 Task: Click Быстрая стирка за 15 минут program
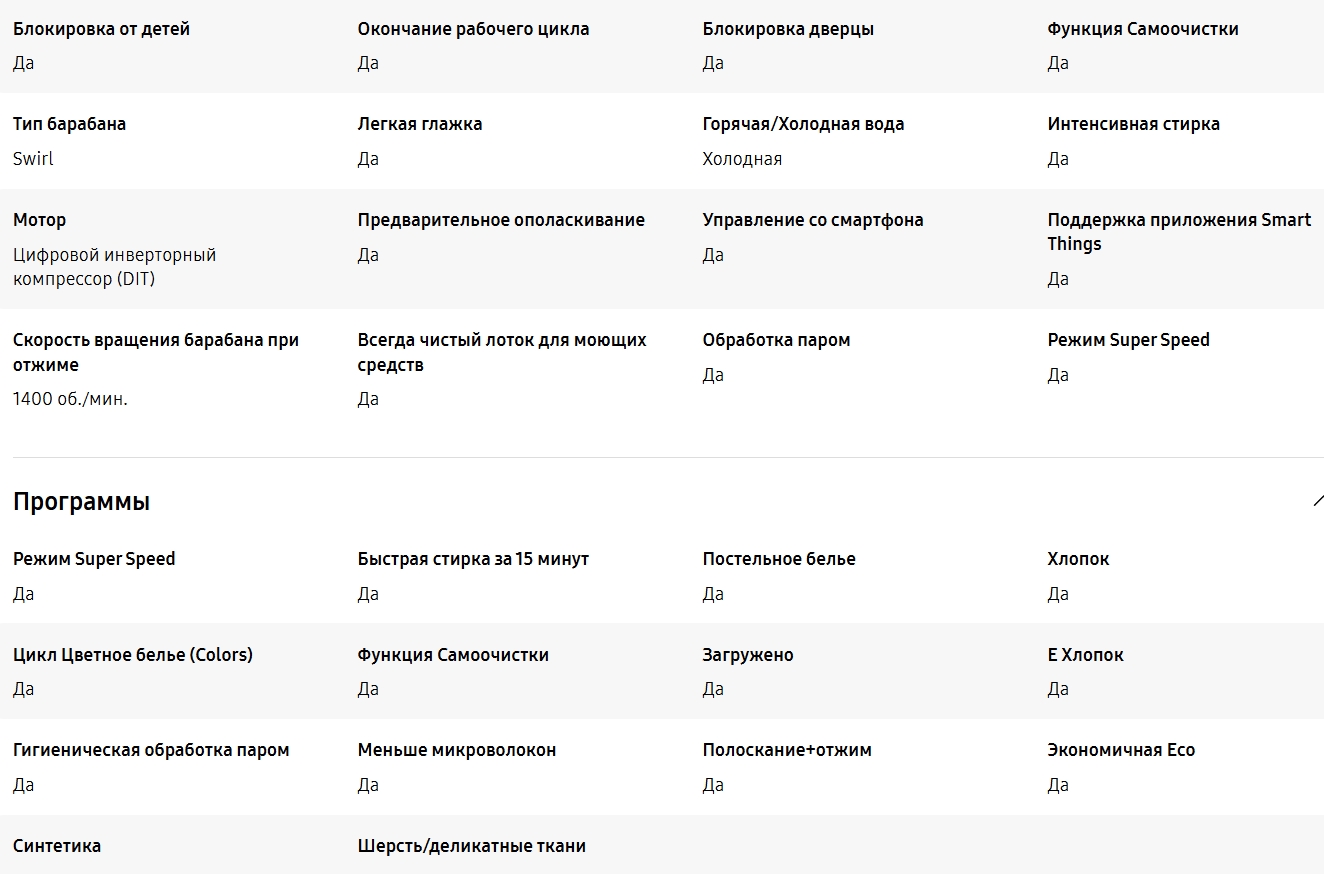tap(473, 559)
